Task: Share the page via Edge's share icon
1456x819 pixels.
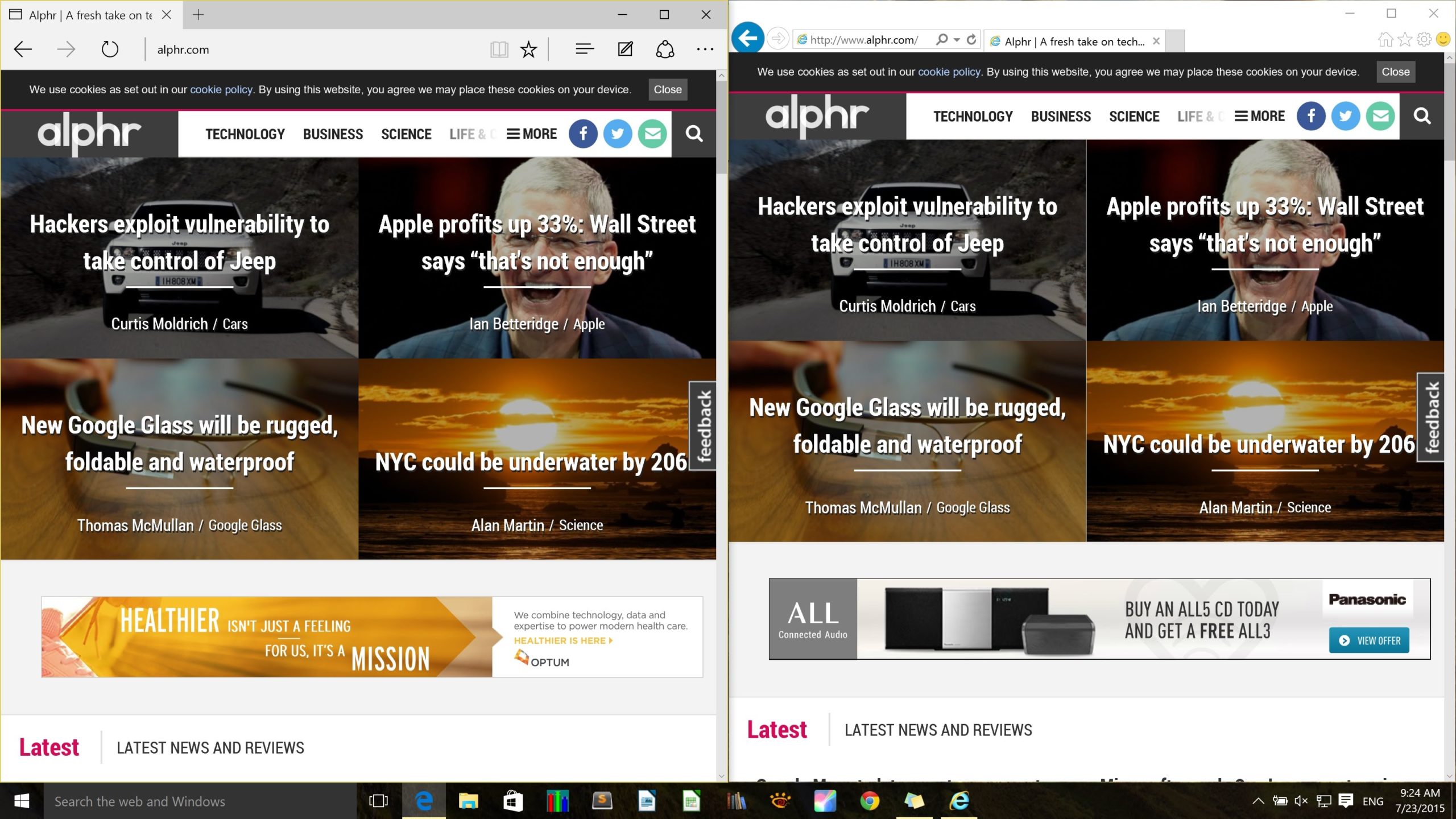Action: tap(665, 49)
